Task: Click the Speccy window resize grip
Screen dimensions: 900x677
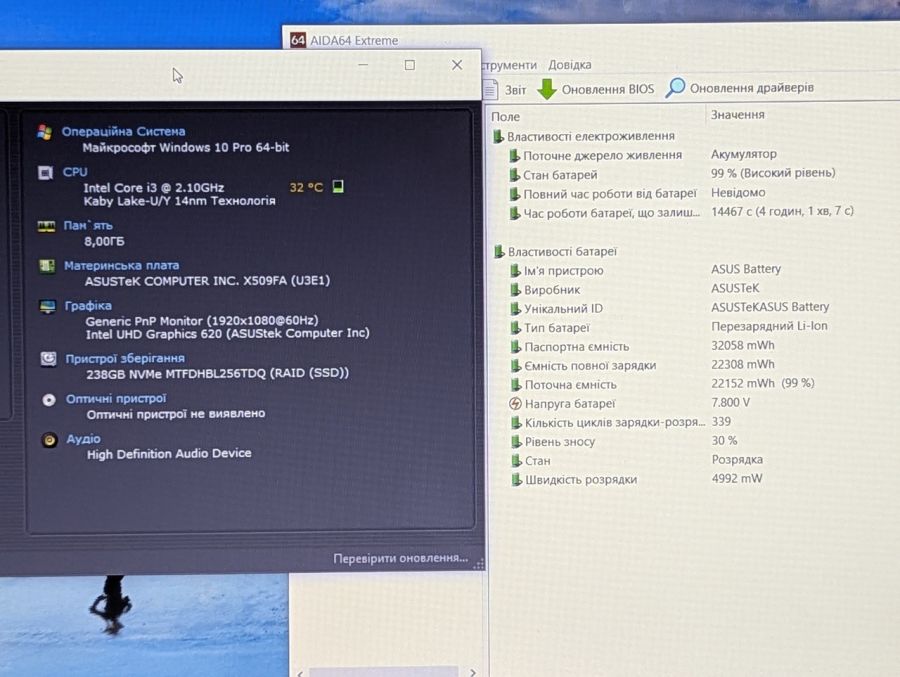Action: [x=479, y=564]
